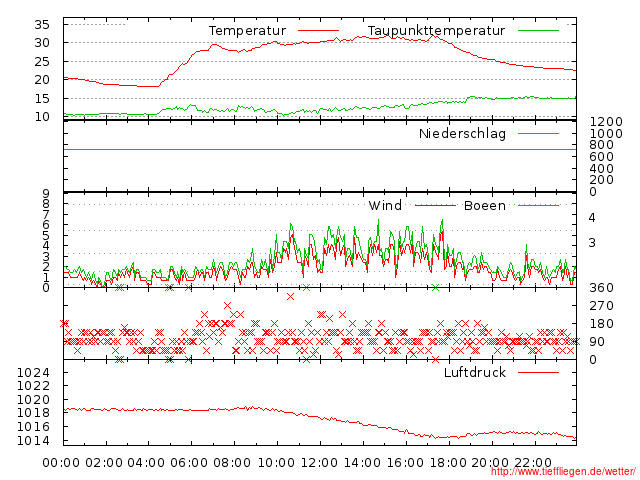
Task: Click the 270 wind direction axis value
Action: tap(602, 306)
